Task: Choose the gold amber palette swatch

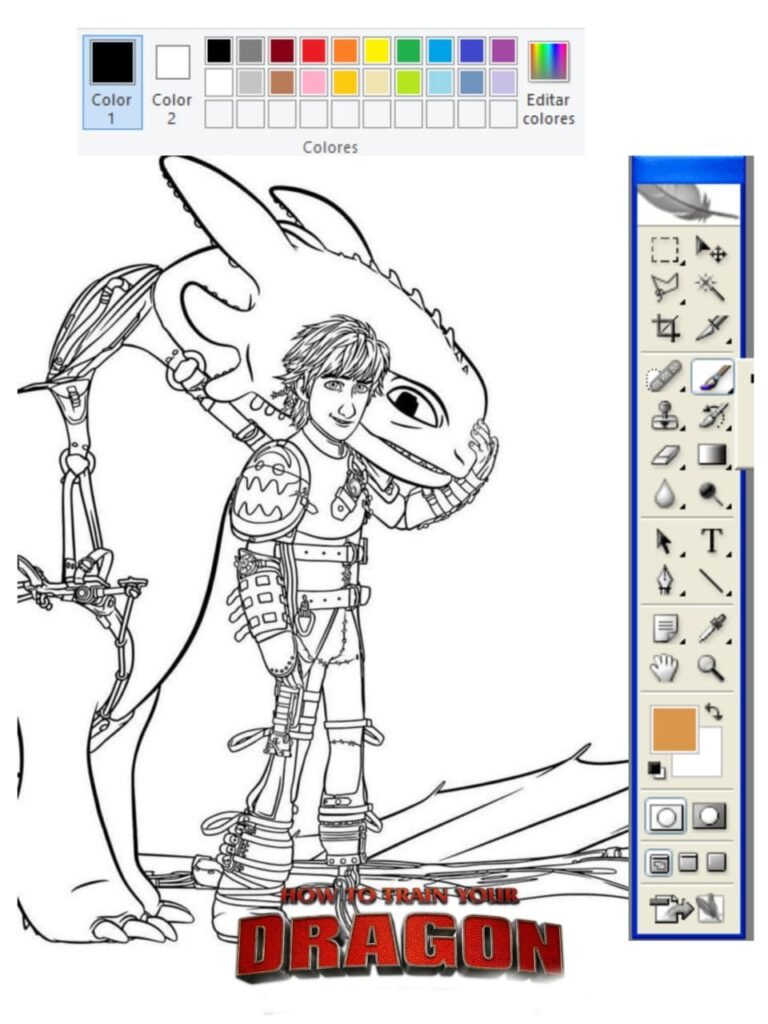Action: 345,82
